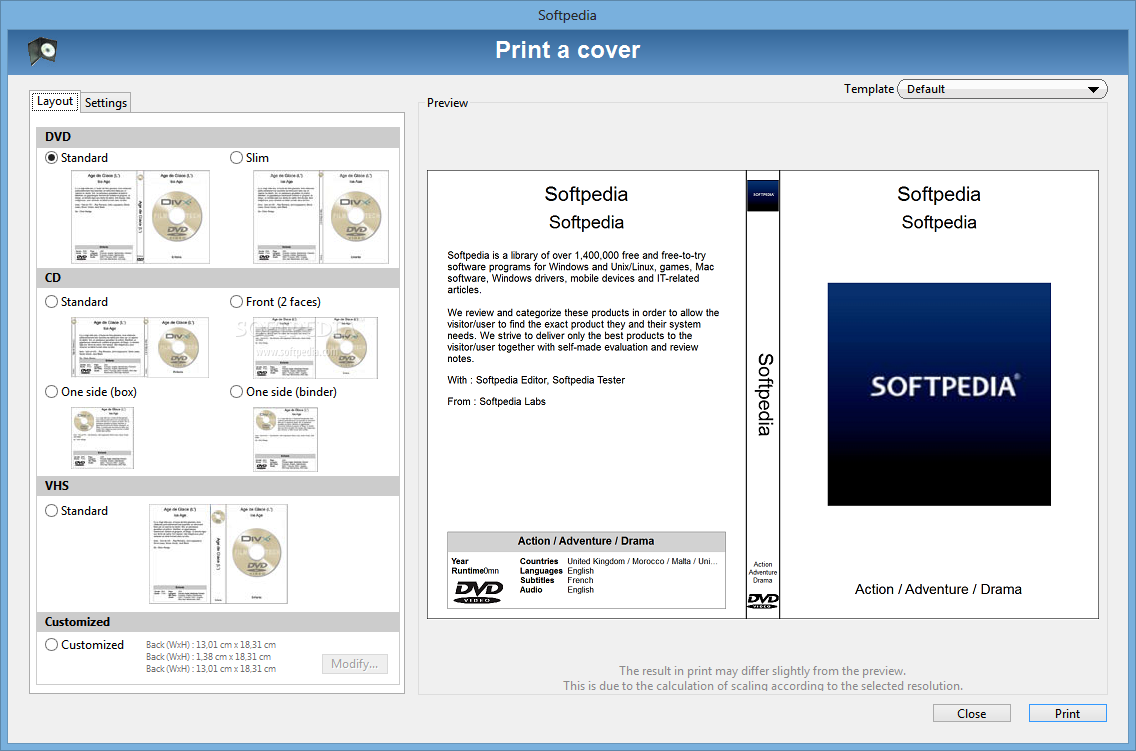The width and height of the screenshot is (1136, 751).
Task: Click 'Back (WxH) : 1,38 cm x 18,31 cm' text
Action: point(209,657)
